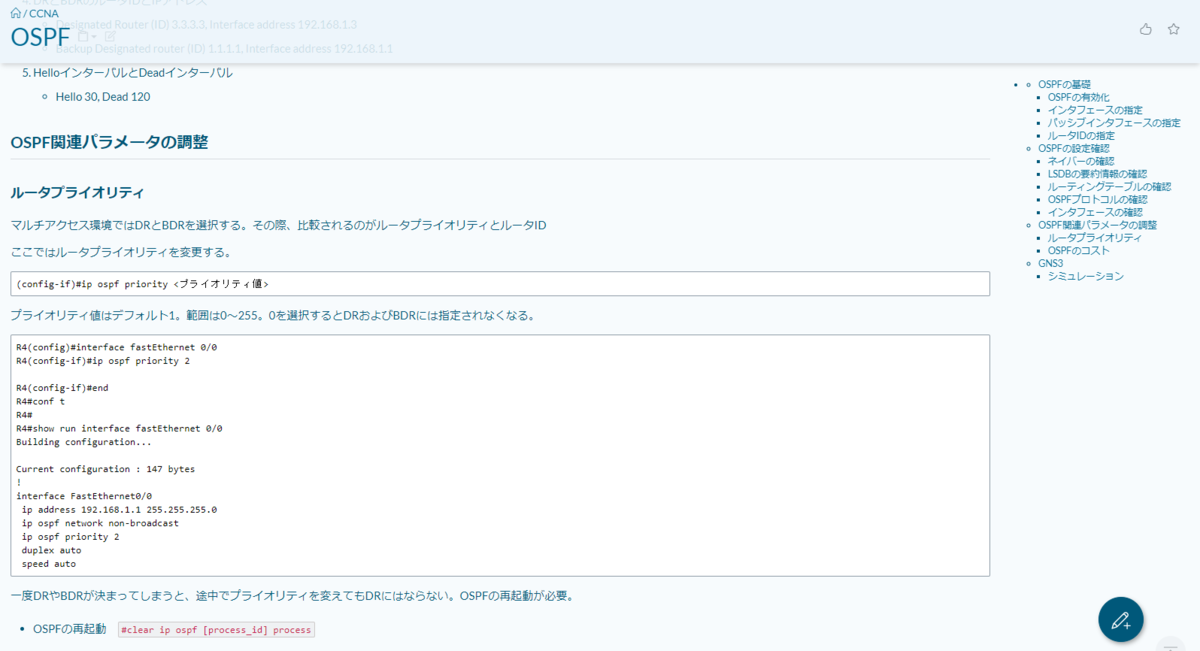The height and width of the screenshot is (651, 1200).
Task: Open the GNS3 contents link
Action: click(x=1050, y=263)
